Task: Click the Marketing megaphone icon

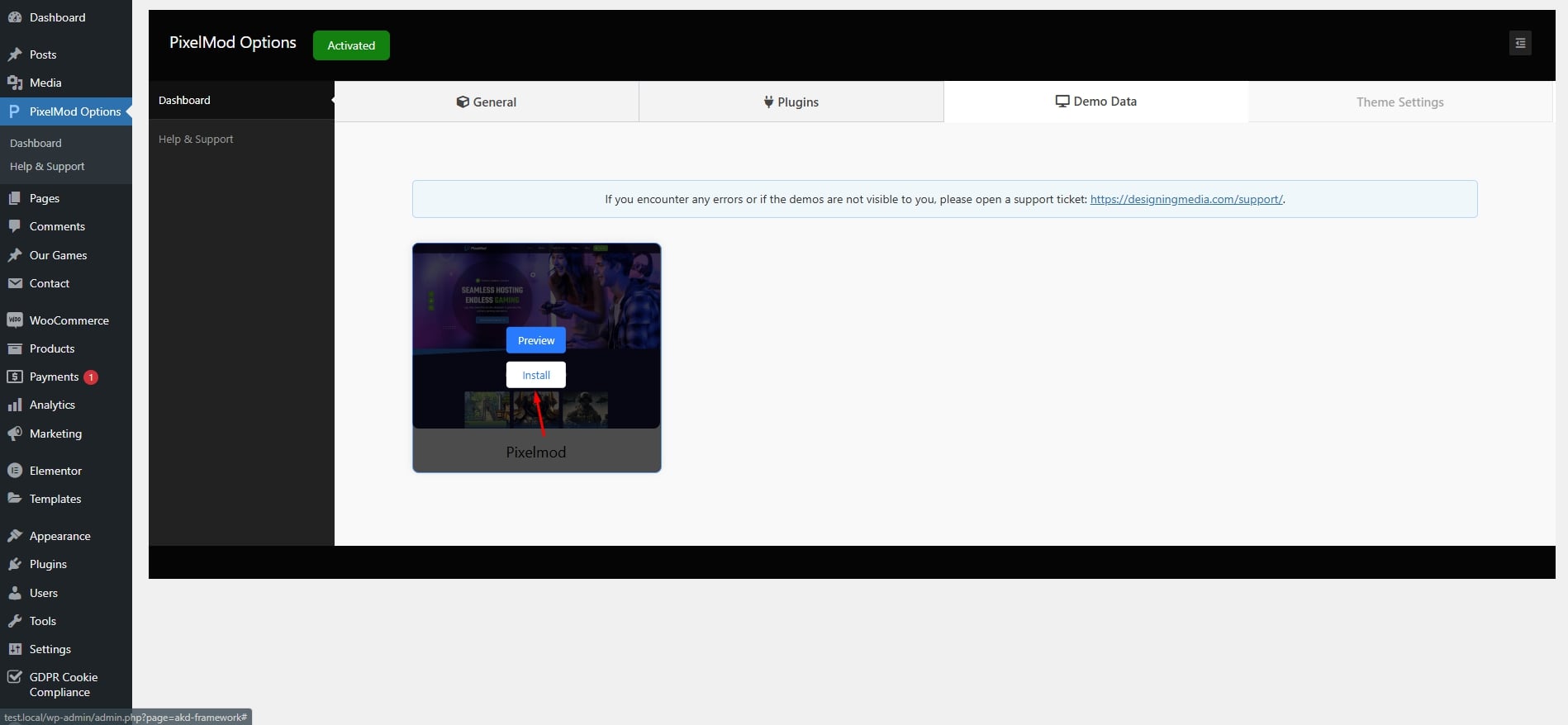Action: pyautogui.click(x=15, y=434)
